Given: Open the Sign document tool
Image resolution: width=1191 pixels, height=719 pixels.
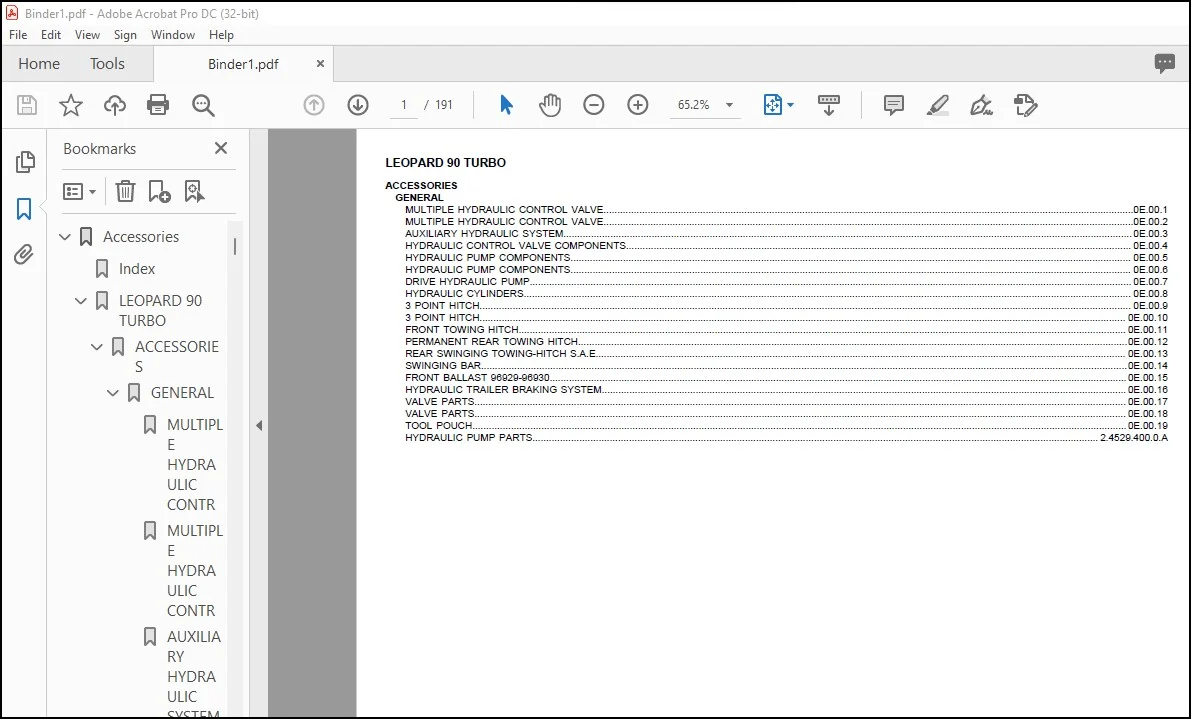Looking at the screenshot, I should 981,105.
